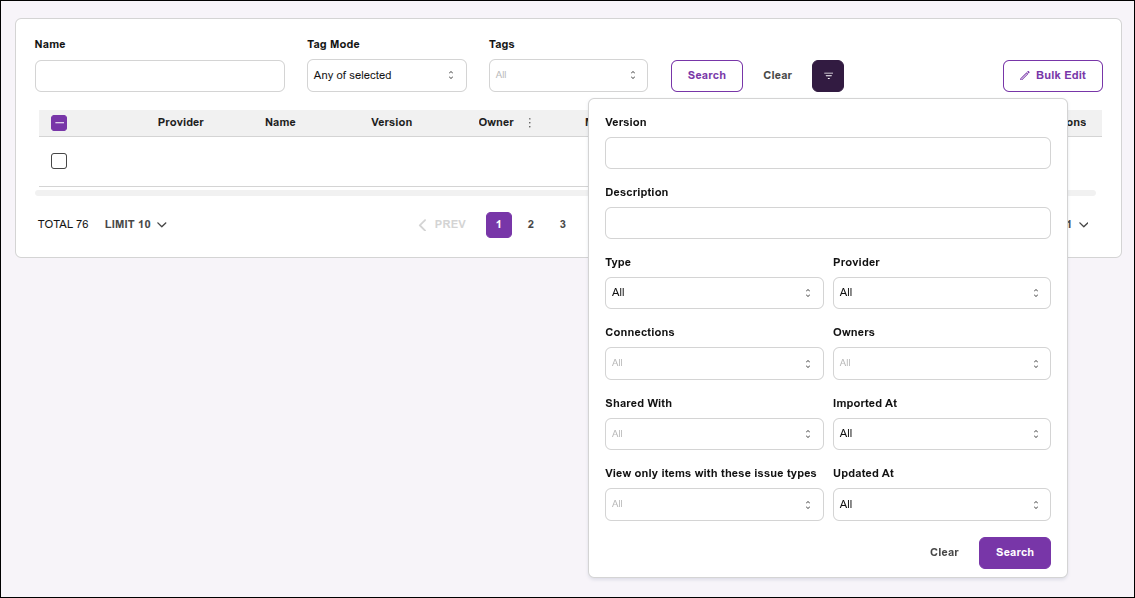
Task: Toggle the select-all header checkbox
Action: pyautogui.click(x=59, y=123)
